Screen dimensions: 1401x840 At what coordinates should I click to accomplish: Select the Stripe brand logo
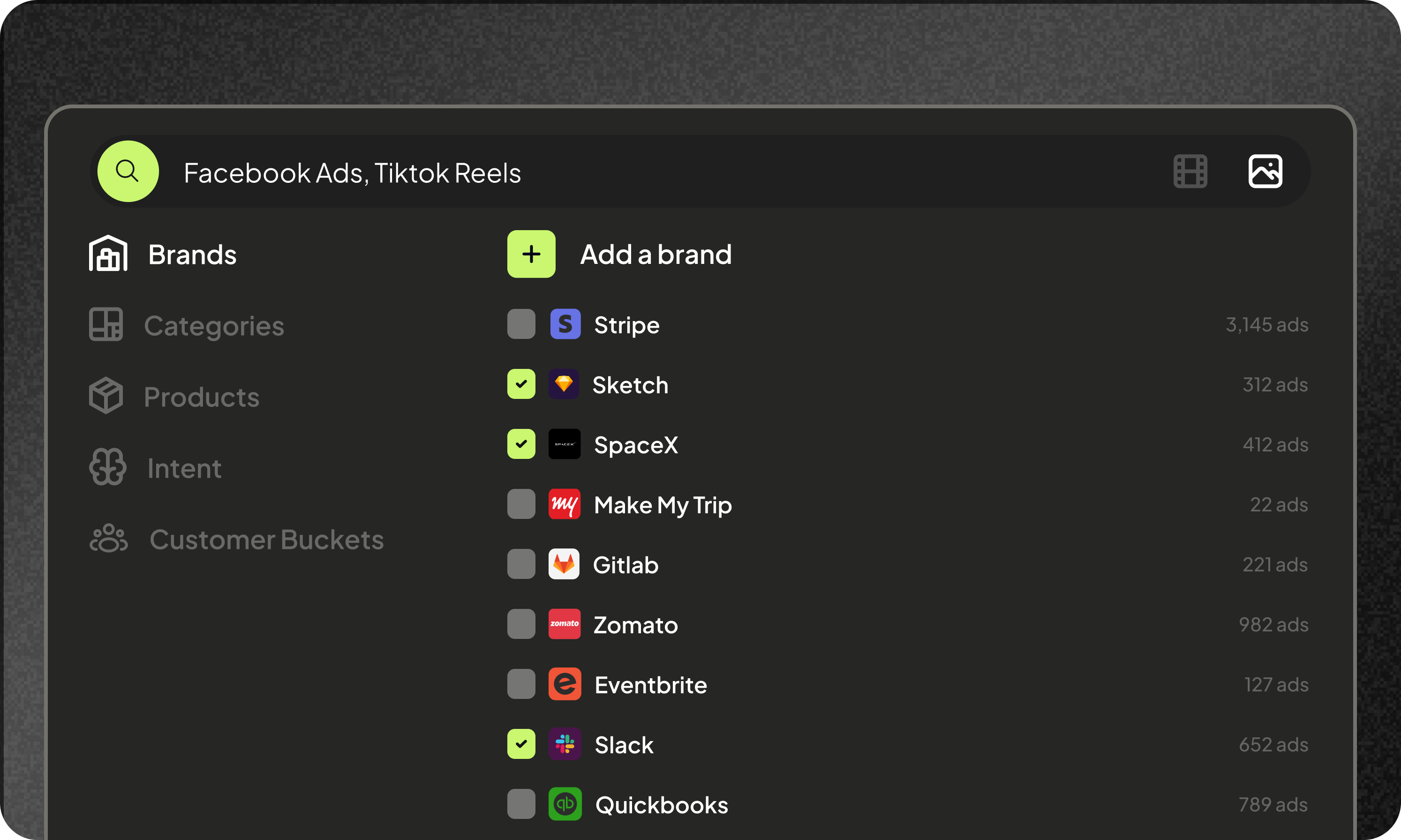pyautogui.click(x=565, y=324)
